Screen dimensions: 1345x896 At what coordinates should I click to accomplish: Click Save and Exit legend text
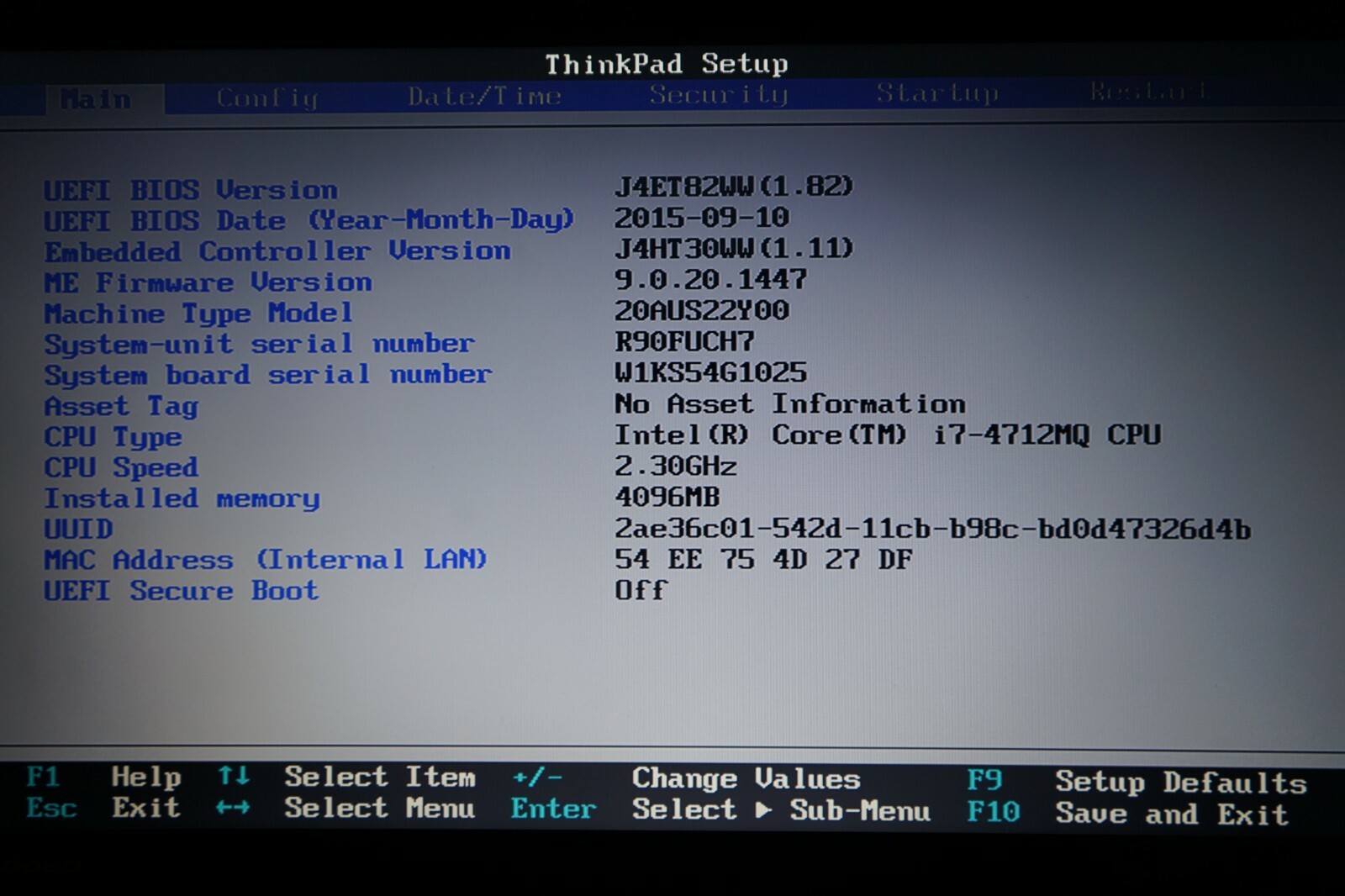[1172, 814]
